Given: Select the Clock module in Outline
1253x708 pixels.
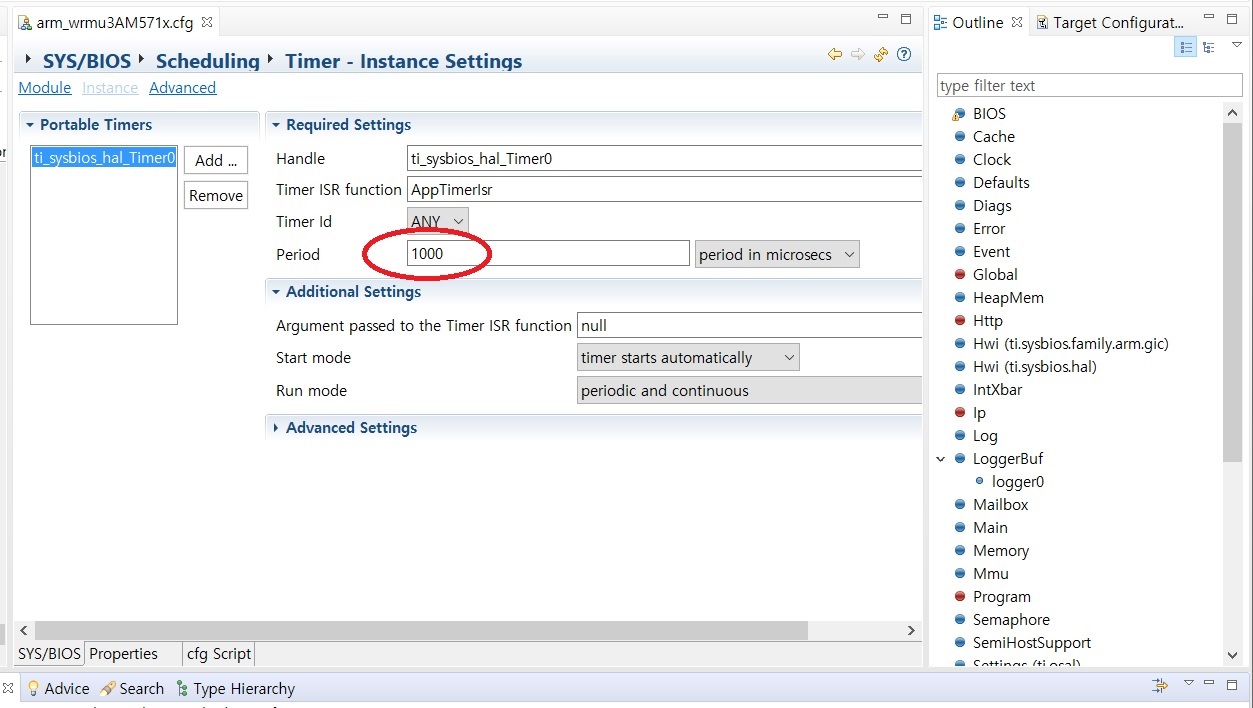Looking at the screenshot, I should [x=991, y=160].
